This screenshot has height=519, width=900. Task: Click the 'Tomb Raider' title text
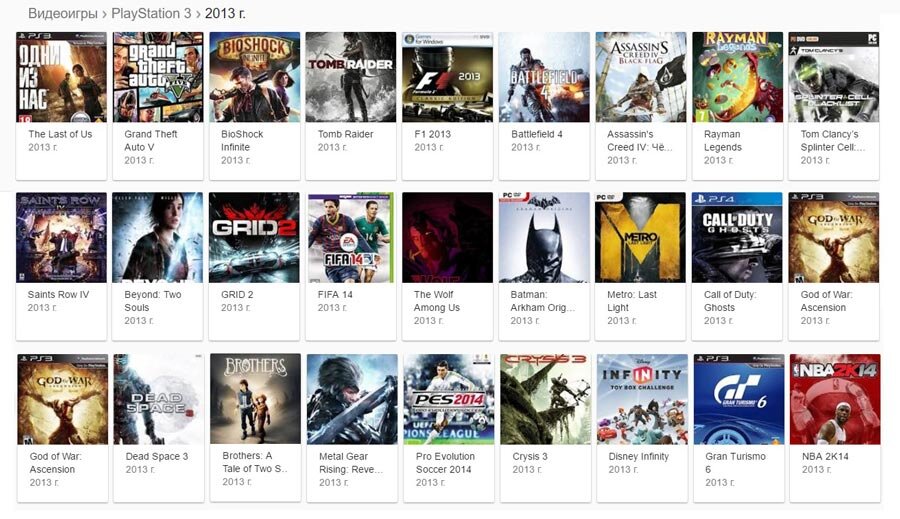pyautogui.click(x=346, y=134)
